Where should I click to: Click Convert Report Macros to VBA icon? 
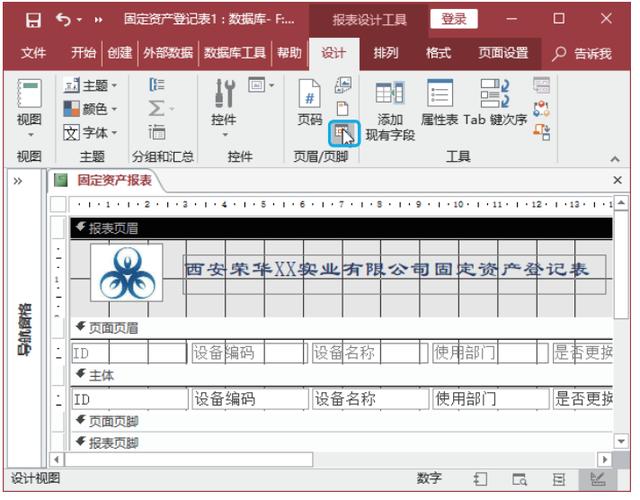(542, 132)
